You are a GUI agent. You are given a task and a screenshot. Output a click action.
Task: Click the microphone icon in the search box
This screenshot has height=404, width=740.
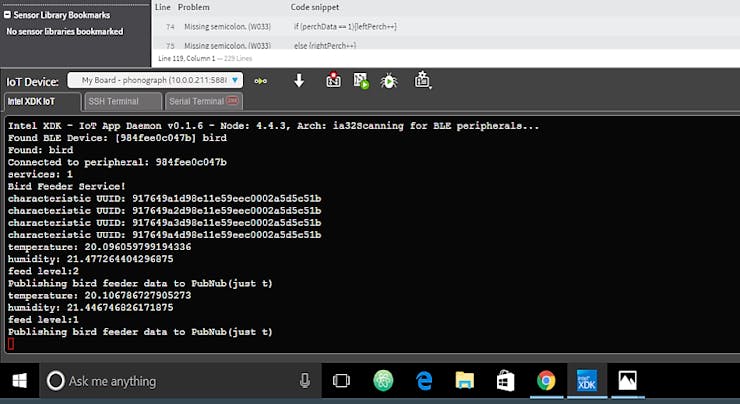(x=305, y=380)
